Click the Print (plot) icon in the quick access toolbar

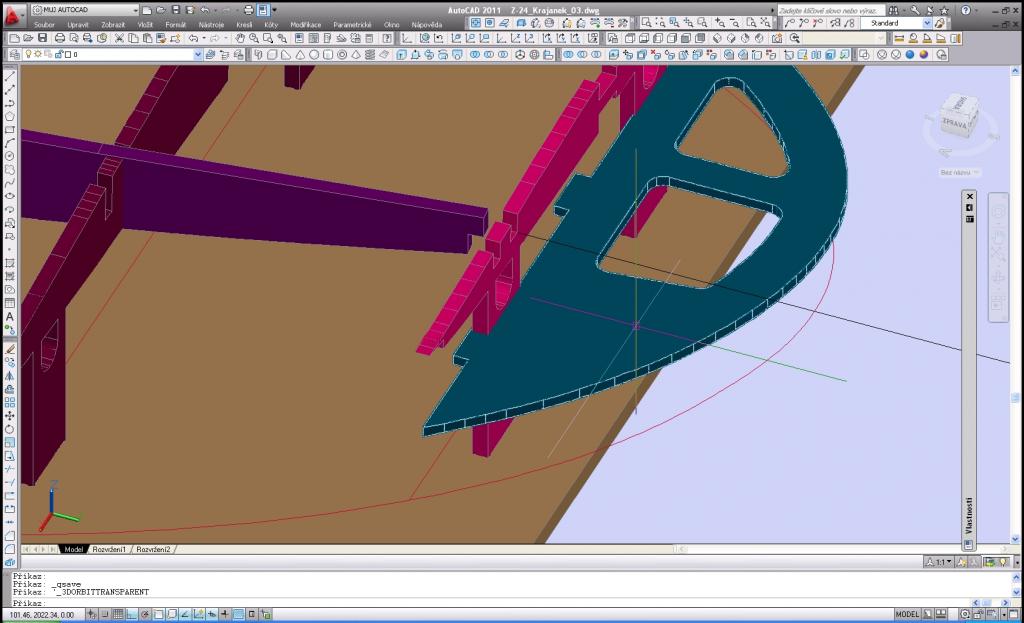tap(248, 10)
